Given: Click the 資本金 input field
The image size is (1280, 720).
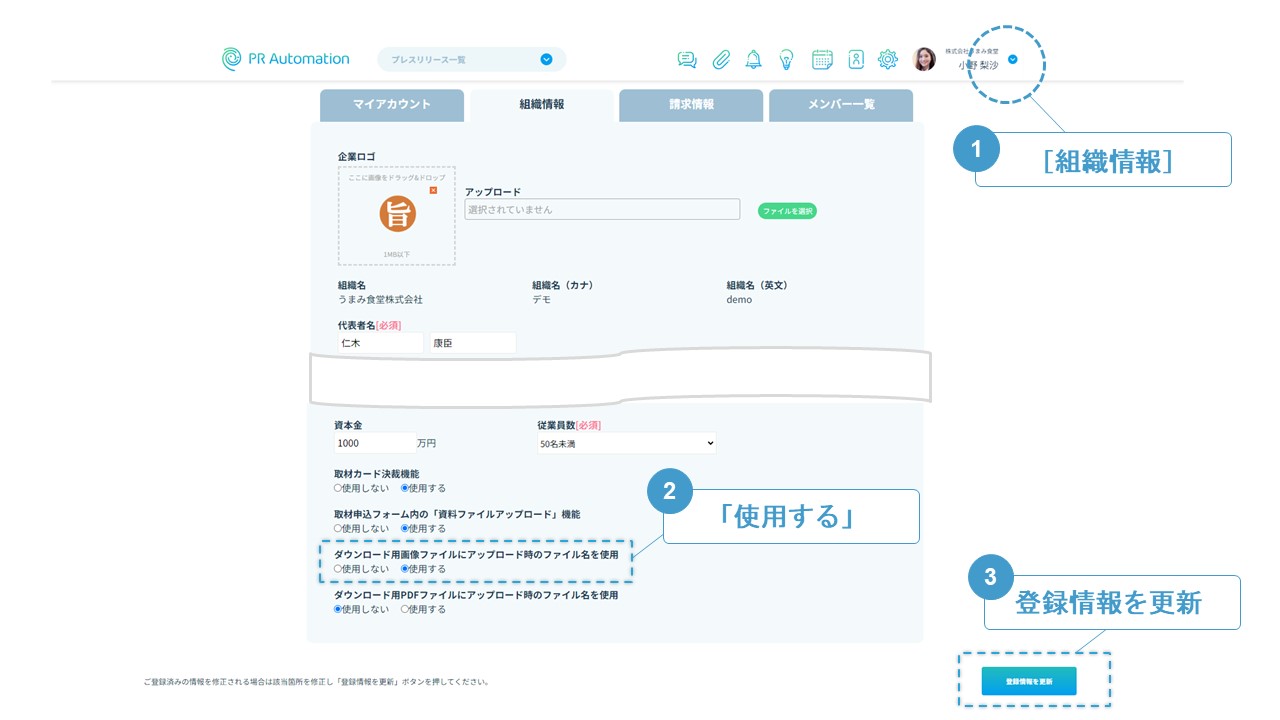Looking at the screenshot, I should click(374, 443).
